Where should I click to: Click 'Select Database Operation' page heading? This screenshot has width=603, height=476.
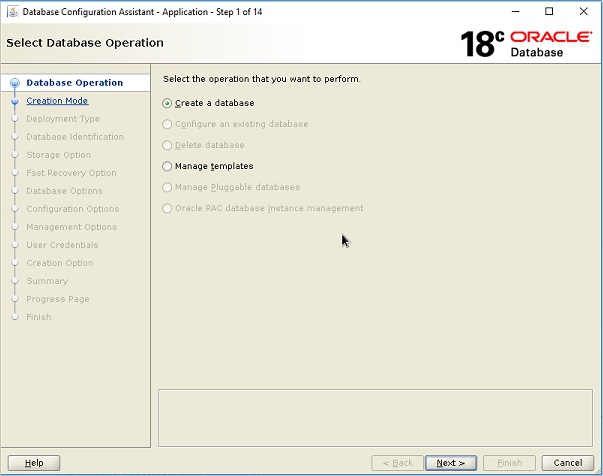(x=85, y=43)
